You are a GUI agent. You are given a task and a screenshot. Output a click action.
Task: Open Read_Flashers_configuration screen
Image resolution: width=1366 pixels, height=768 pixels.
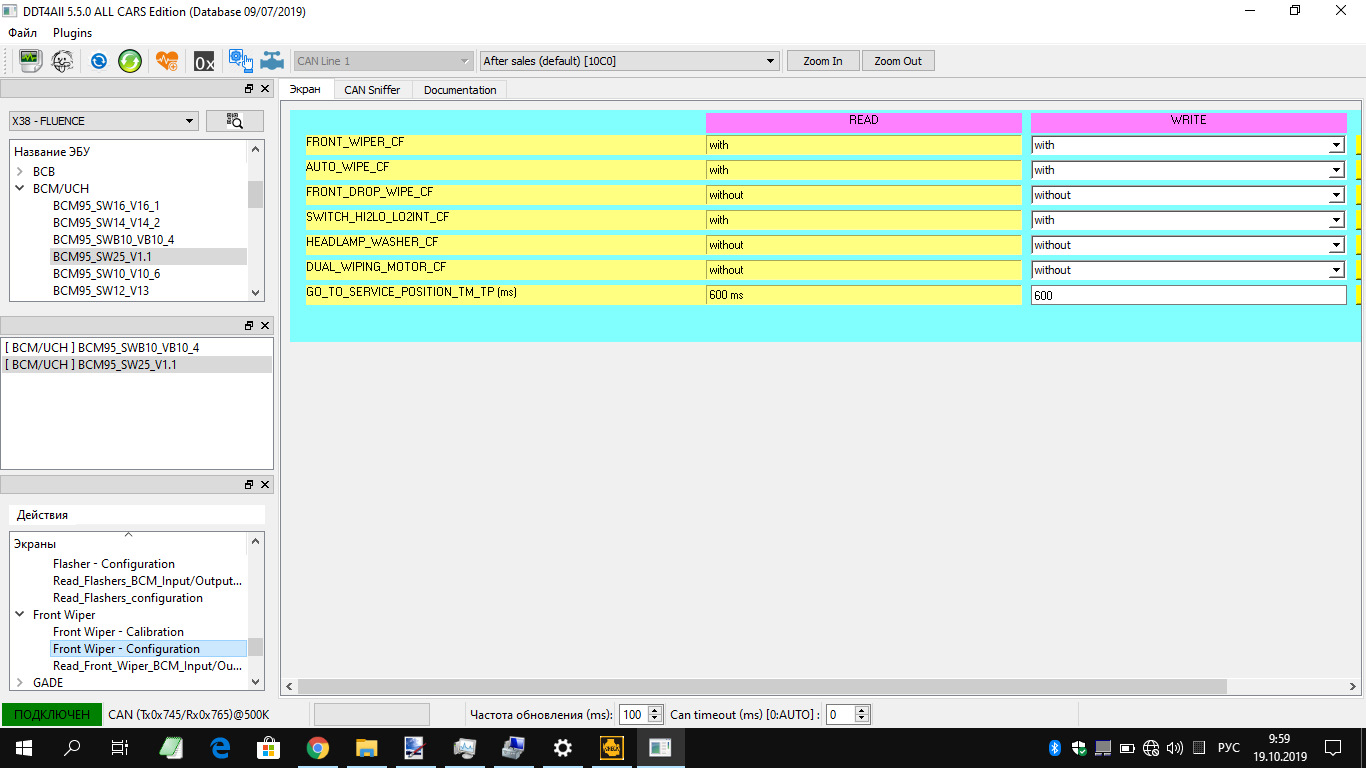[x=128, y=598]
